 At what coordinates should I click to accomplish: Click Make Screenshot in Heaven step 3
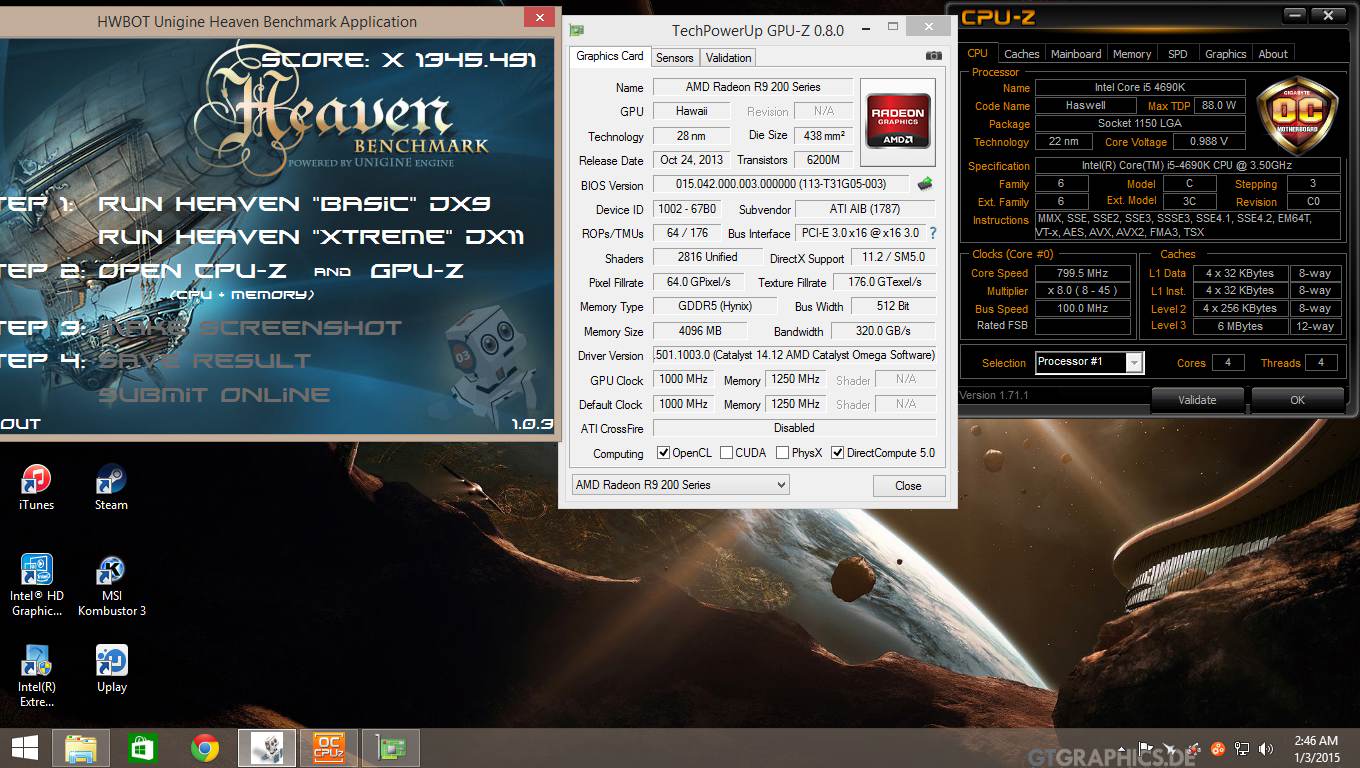(250, 328)
